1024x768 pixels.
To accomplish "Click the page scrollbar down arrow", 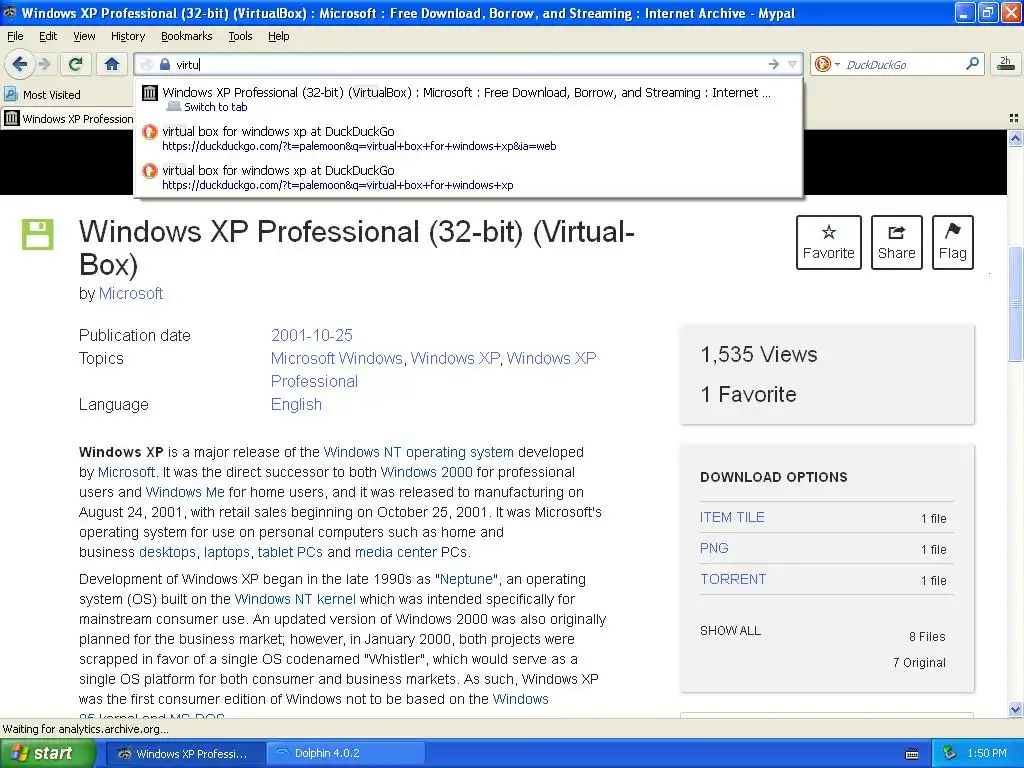I will (1015, 709).
